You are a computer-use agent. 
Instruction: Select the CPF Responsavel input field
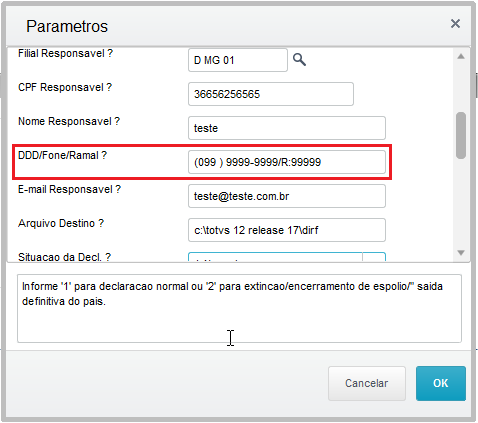pyautogui.click(x=271, y=94)
